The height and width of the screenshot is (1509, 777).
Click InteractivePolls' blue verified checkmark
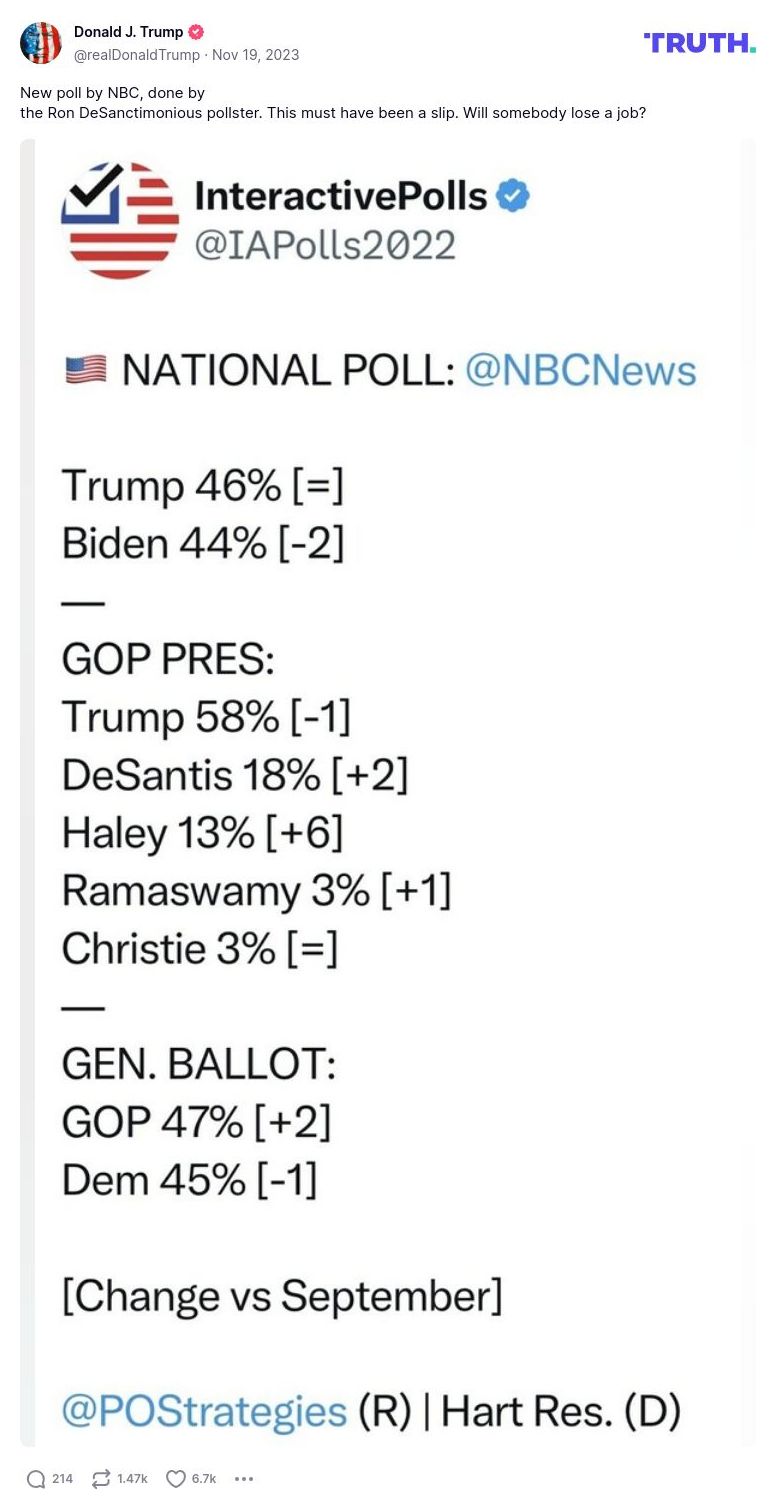(x=511, y=196)
